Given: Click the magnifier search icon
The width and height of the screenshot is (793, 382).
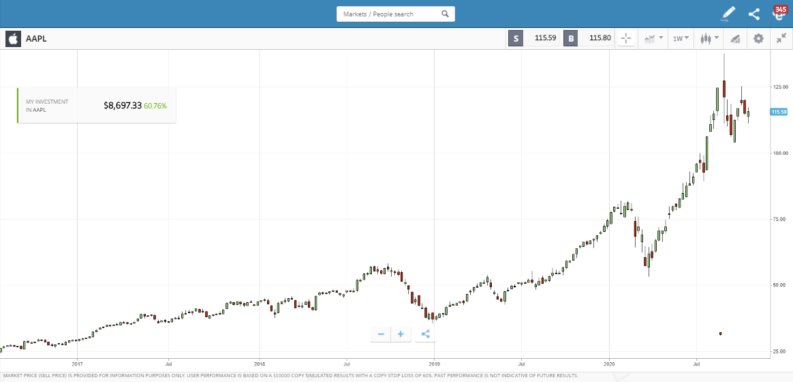Looking at the screenshot, I should point(445,14).
